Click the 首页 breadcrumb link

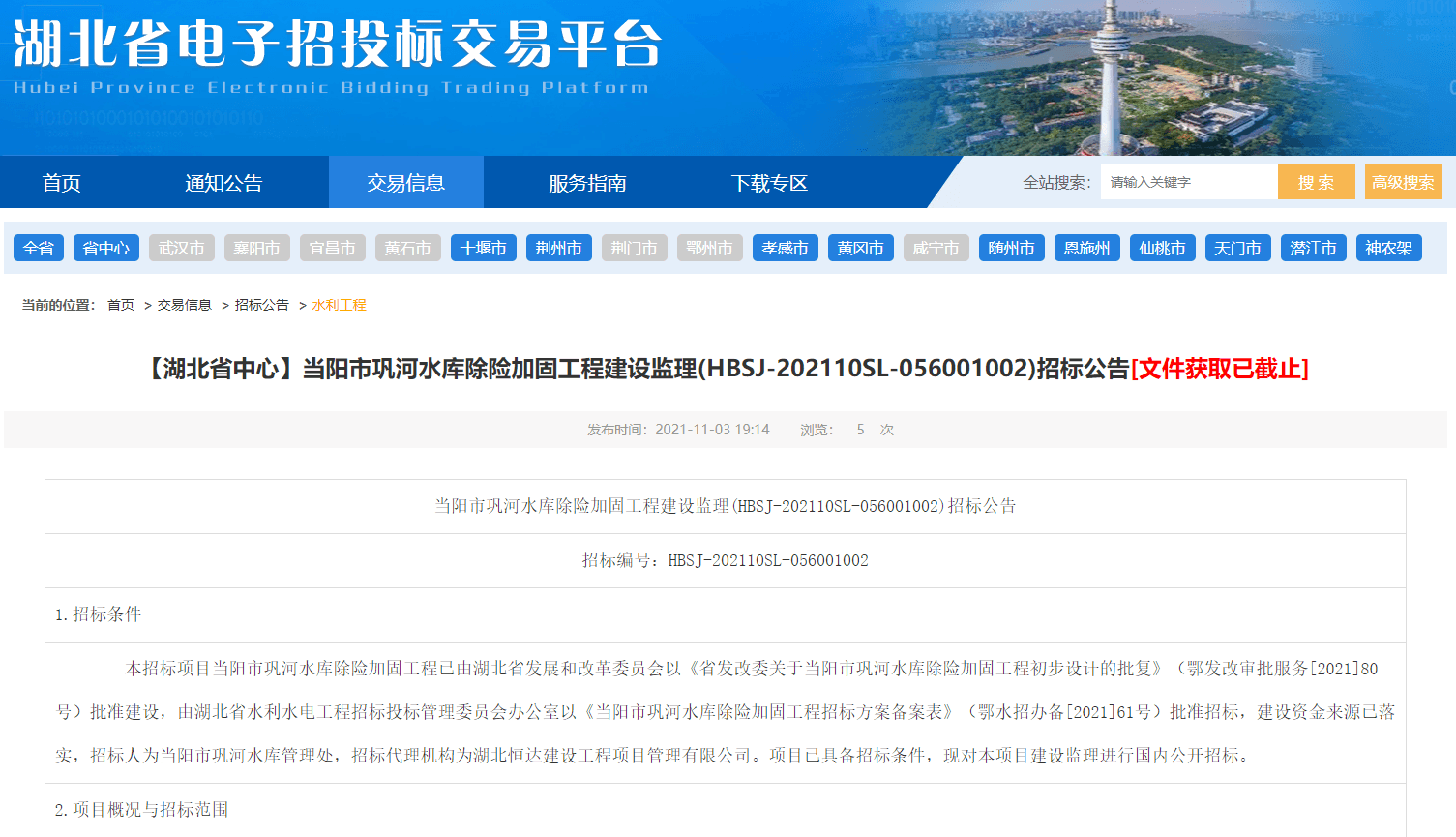(x=121, y=305)
